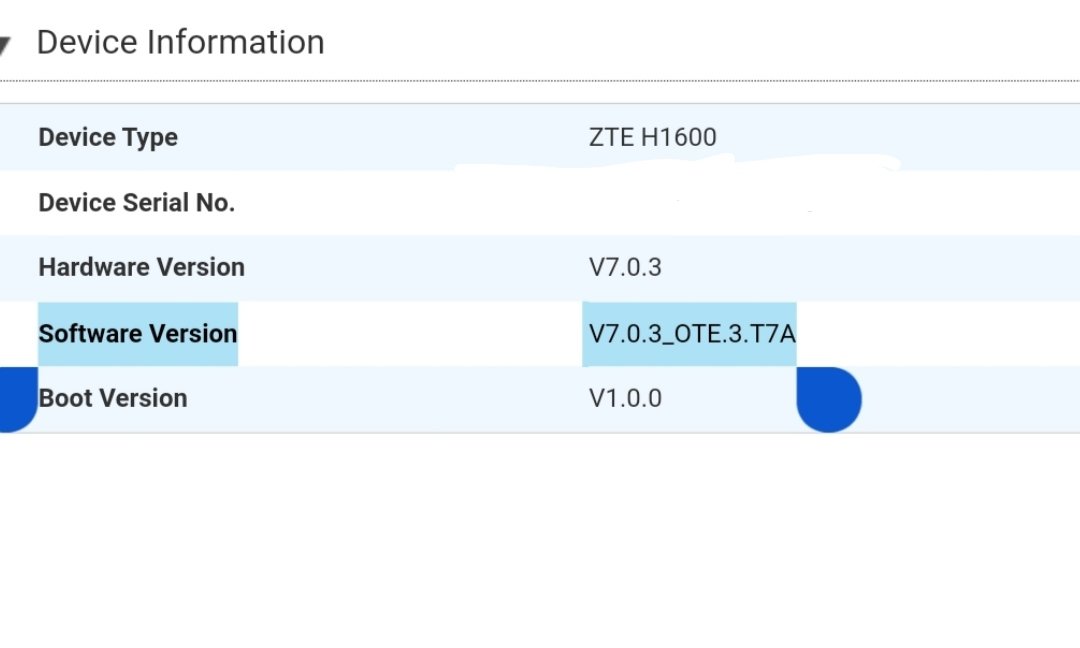Screen dimensions: 1080x648
Task: Click empty space in the Boot Version row
Action: (x=971, y=399)
